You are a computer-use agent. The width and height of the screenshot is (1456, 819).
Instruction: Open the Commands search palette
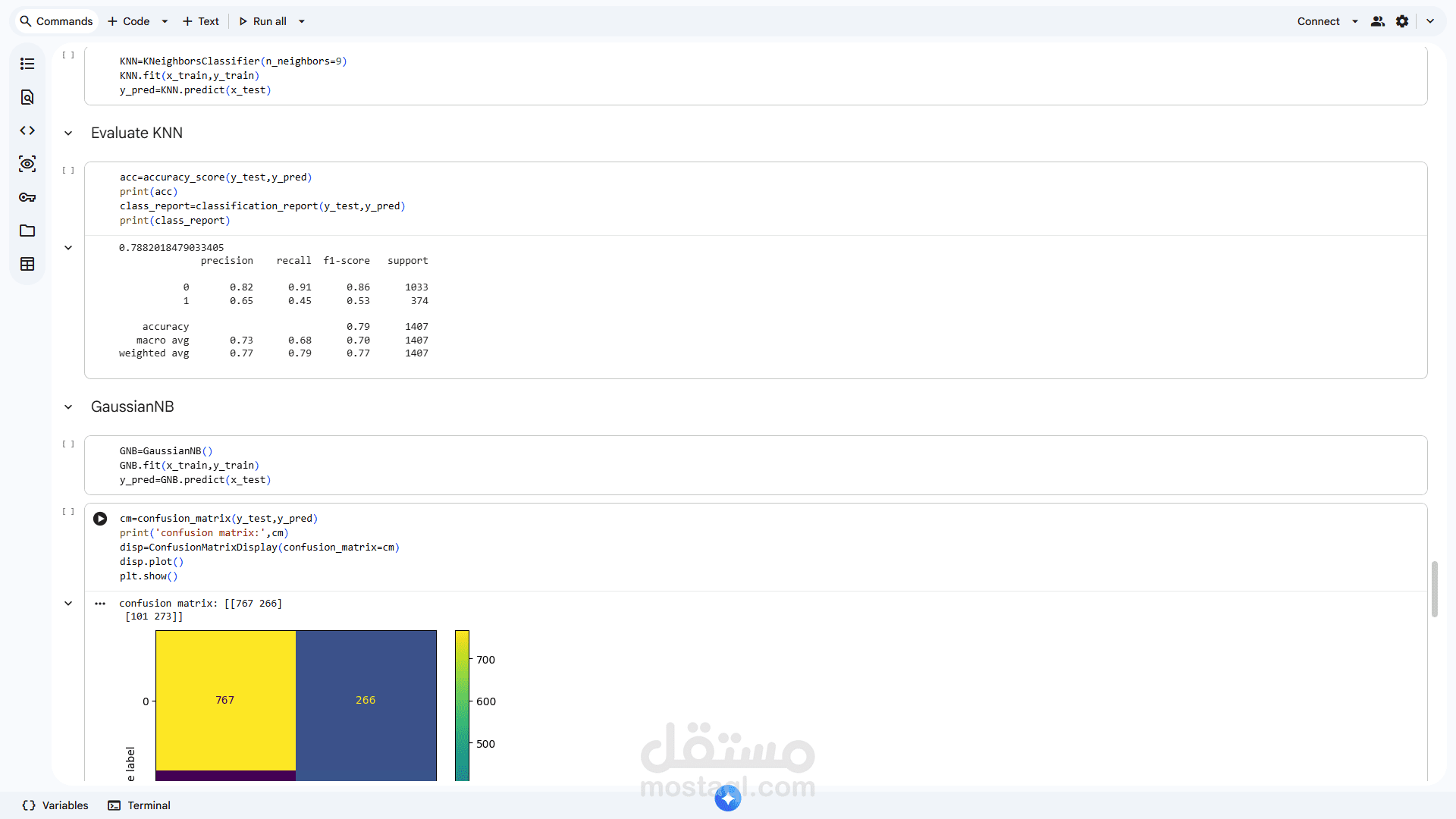(56, 21)
